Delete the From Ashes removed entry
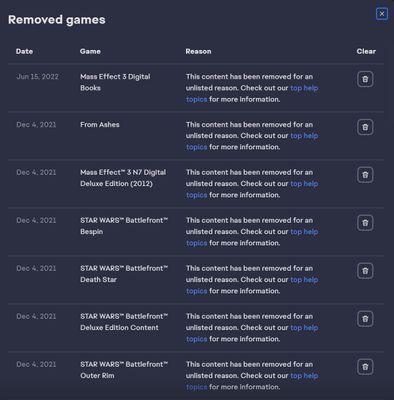Screen dimensions: 394x400 click(x=365, y=127)
